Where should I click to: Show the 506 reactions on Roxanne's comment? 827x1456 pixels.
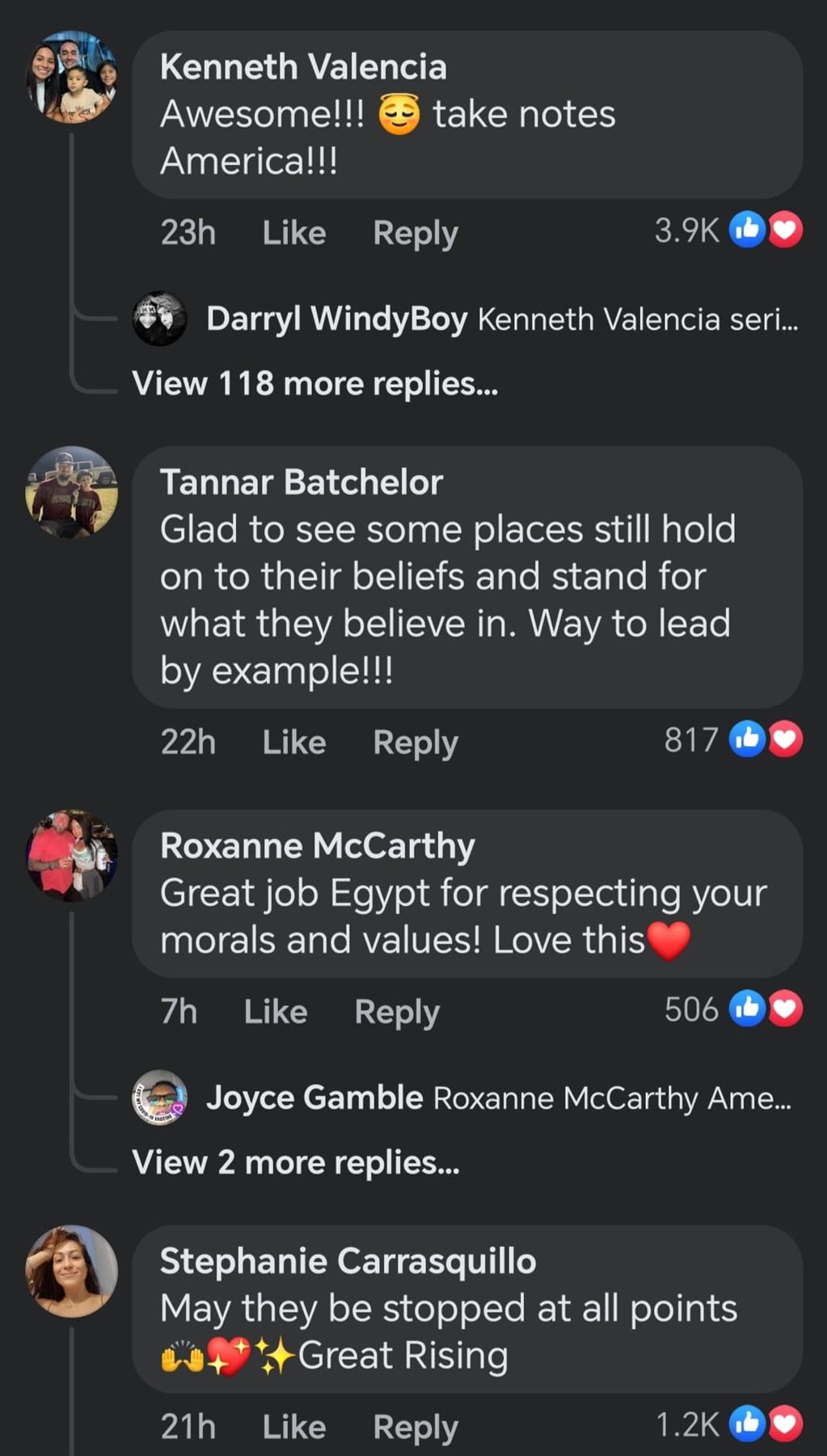(x=732, y=1009)
